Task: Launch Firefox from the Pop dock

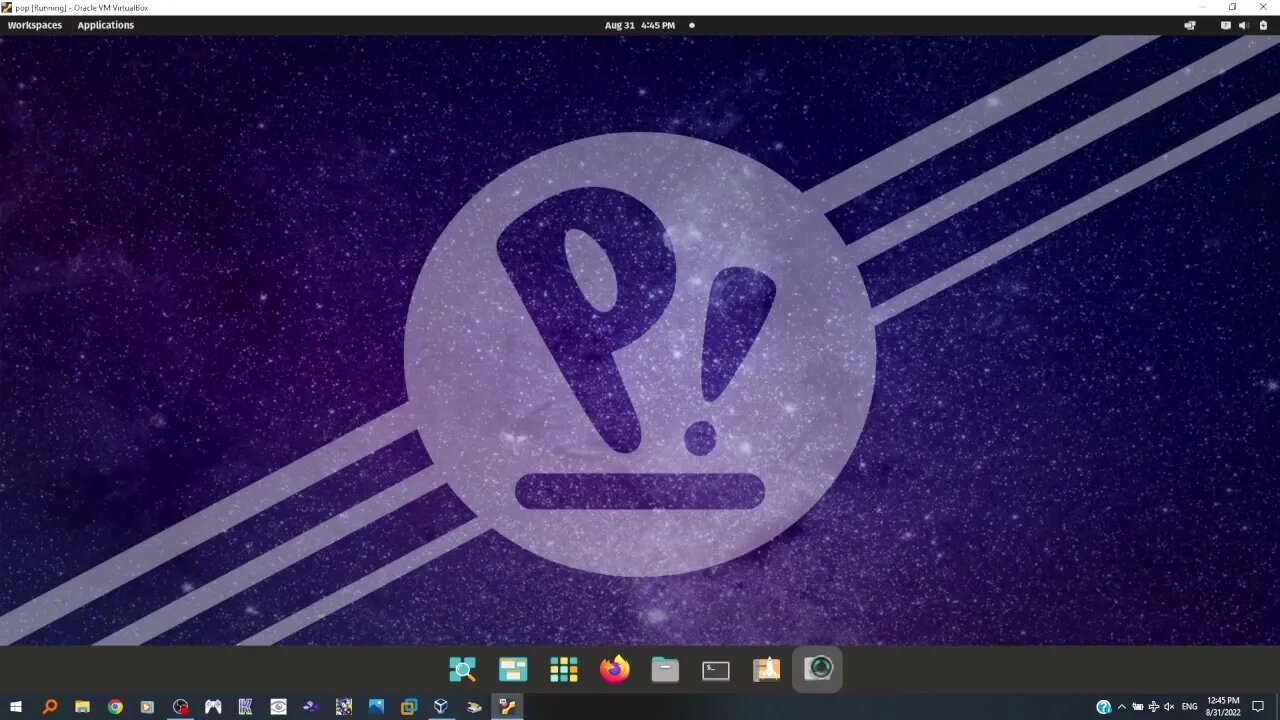Action: [x=615, y=670]
